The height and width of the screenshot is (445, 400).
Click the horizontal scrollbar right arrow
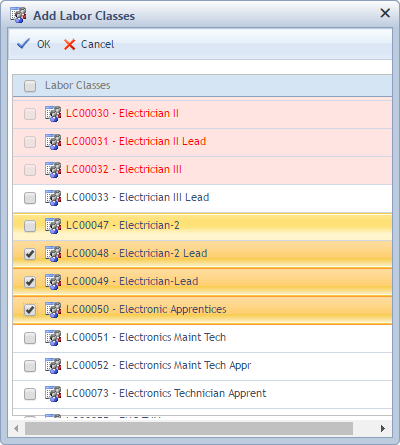(383, 428)
